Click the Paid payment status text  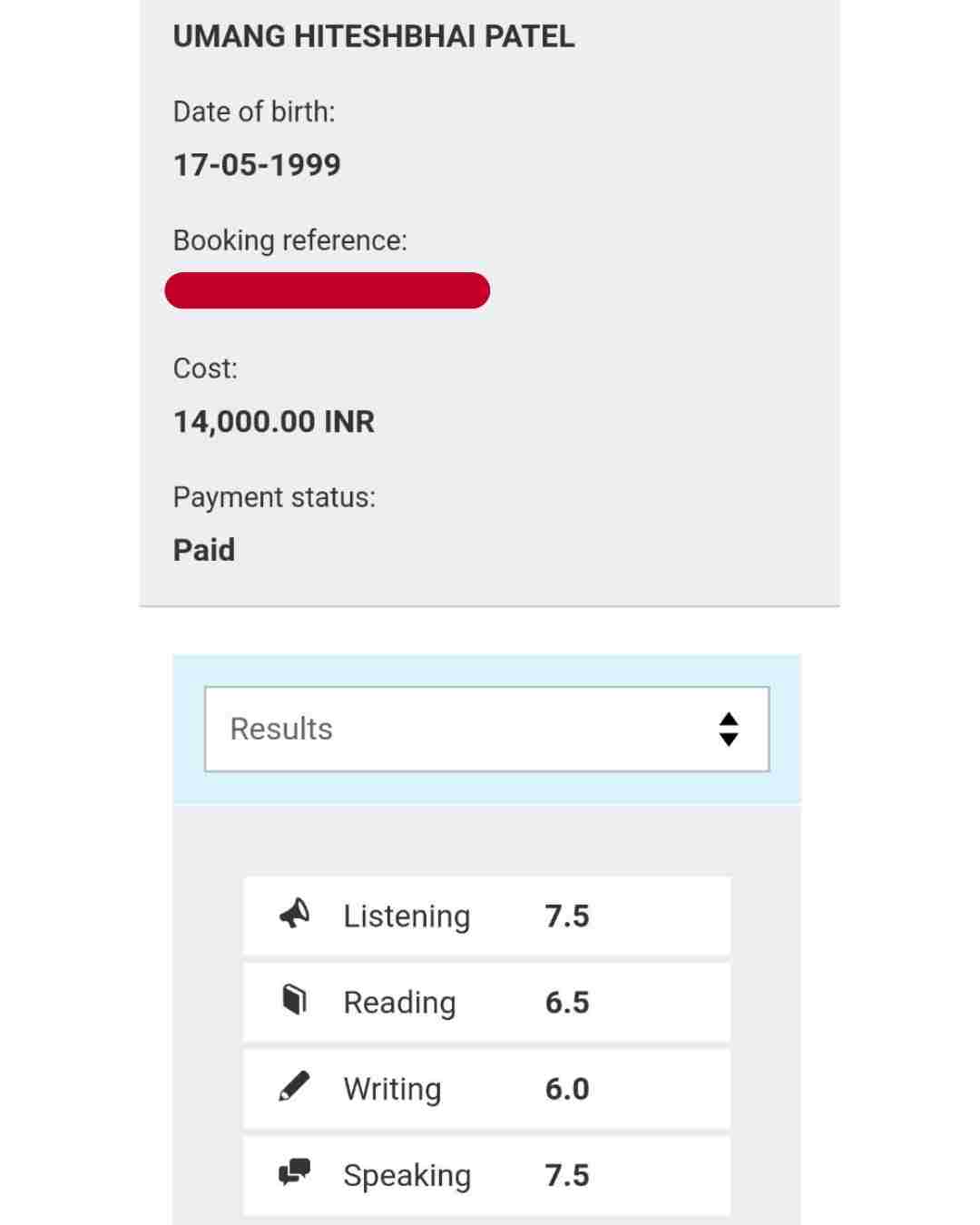(x=204, y=550)
